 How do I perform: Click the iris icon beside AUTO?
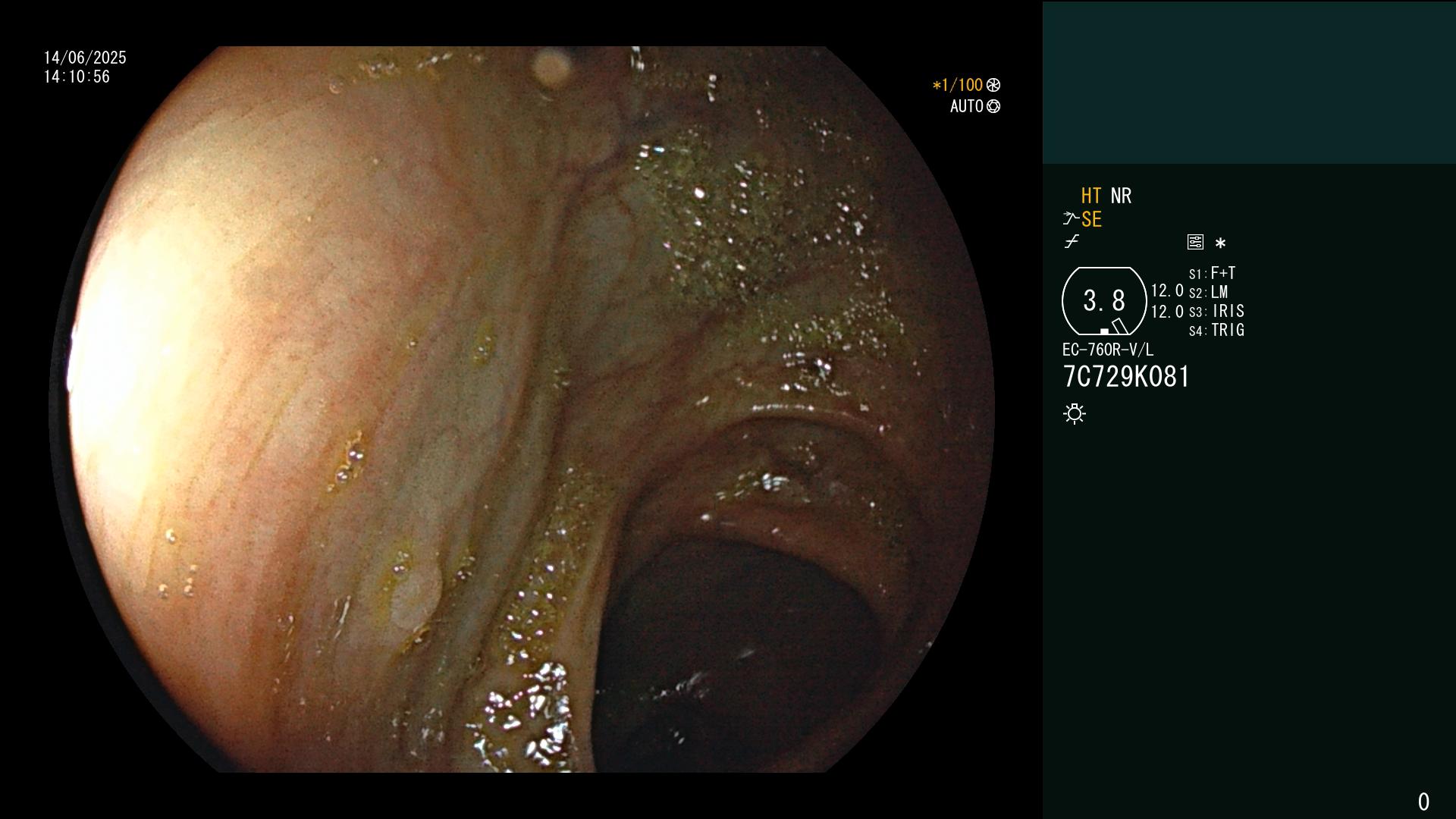tap(993, 106)
